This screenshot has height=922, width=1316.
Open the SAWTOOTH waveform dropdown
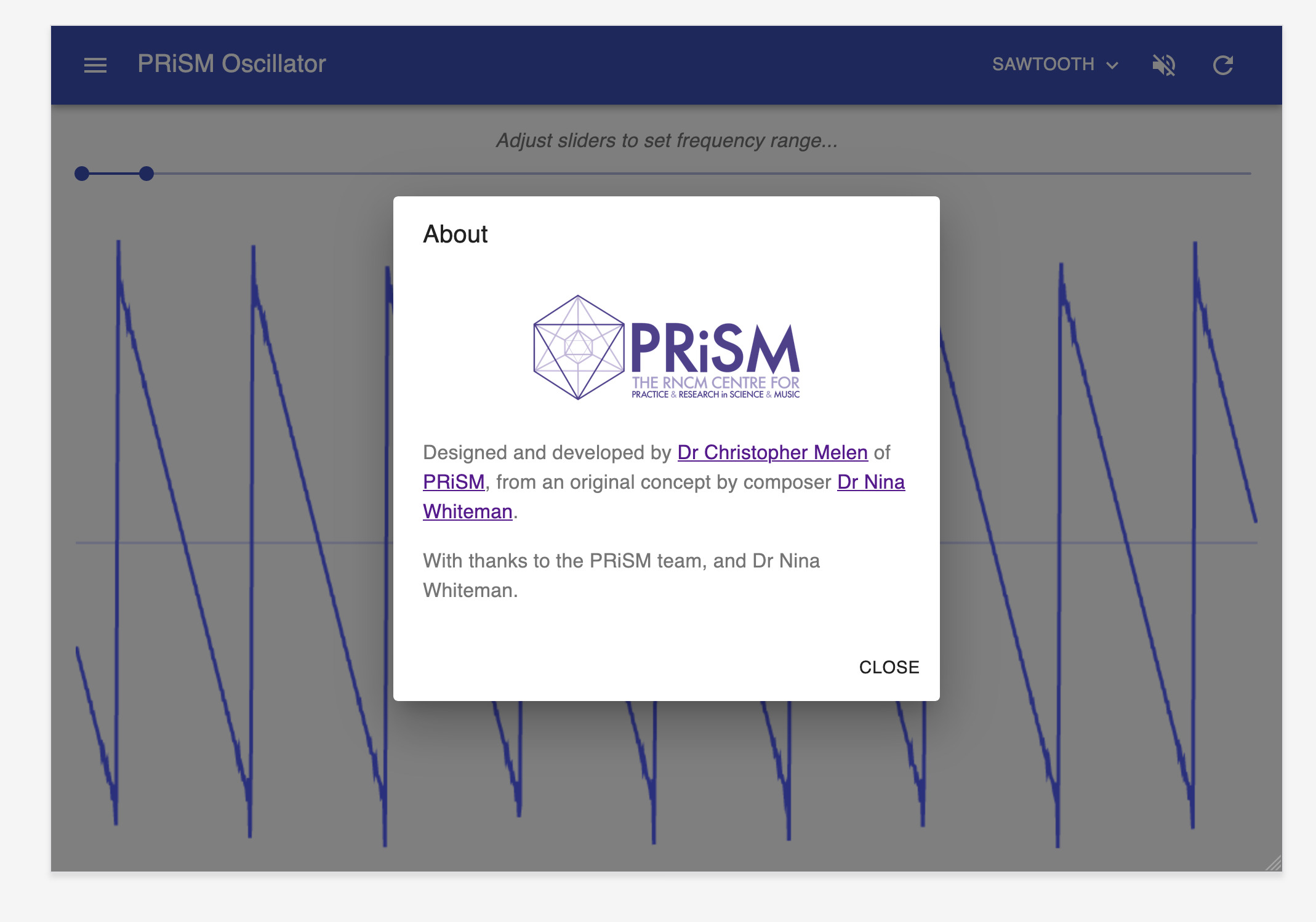coord(1054,64)
